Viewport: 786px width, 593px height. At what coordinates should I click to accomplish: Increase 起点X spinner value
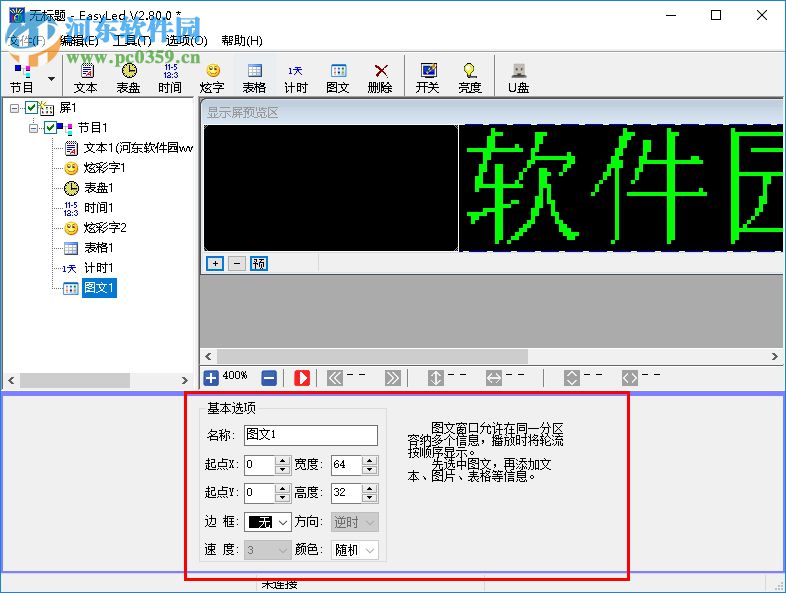(283, 461)
